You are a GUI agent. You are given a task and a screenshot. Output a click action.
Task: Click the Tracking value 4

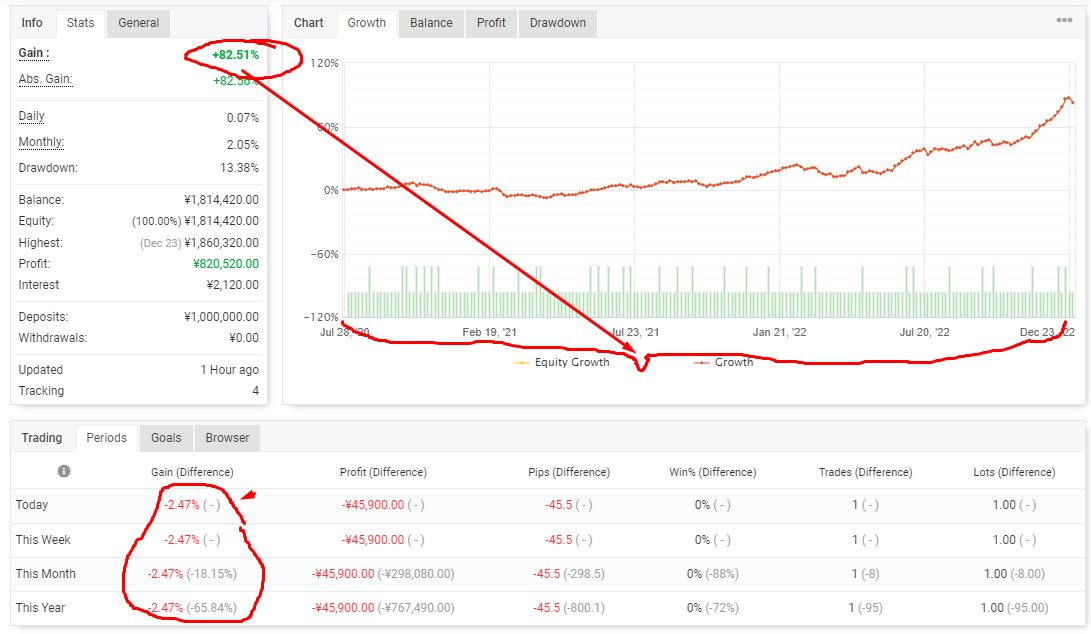pos(255,390)
